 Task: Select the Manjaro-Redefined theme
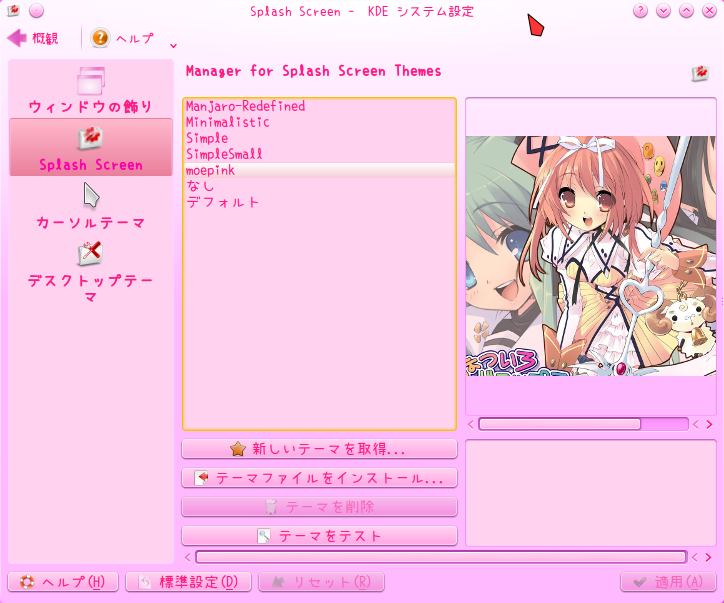coord(319,106)
